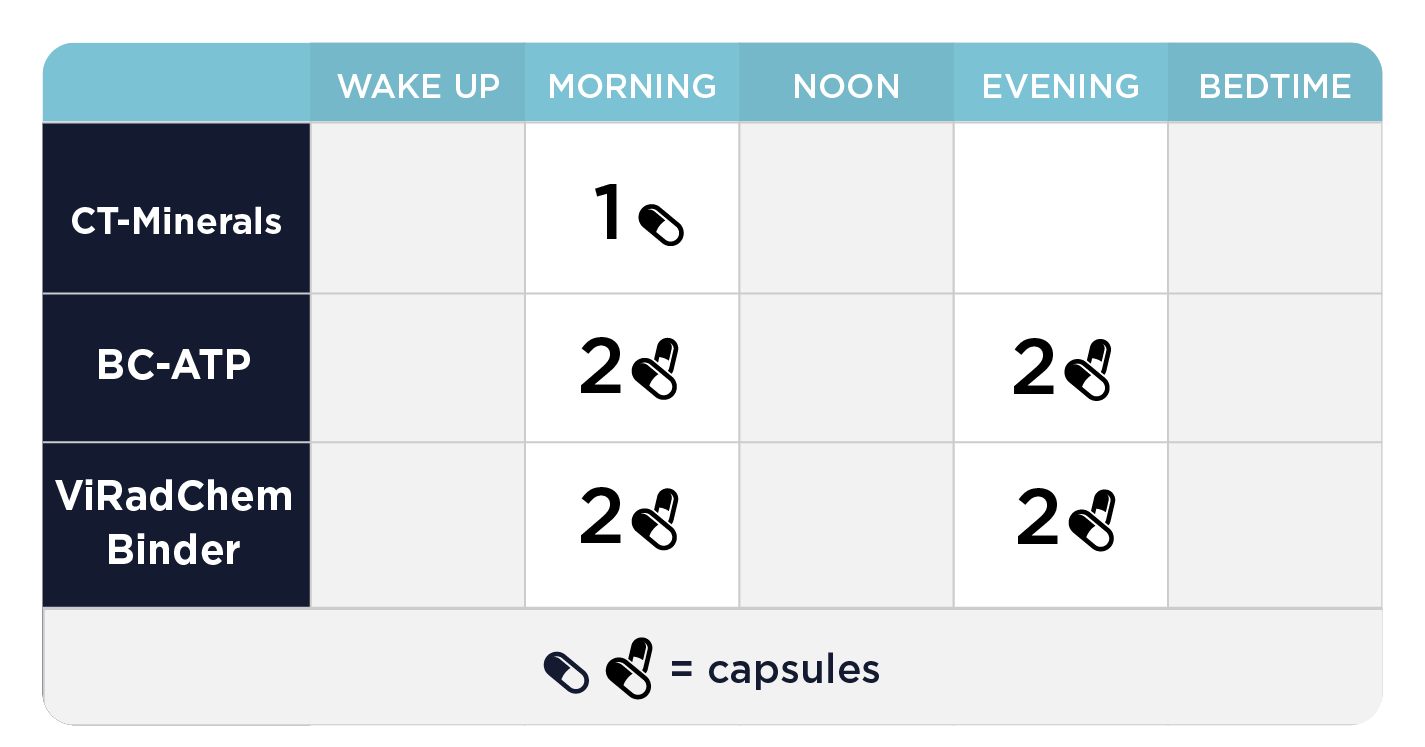Click the BC-ATP evening capsules icon
This screenshot has width=1425, height=747.
pyautogui.click(x=1089, y=369)
